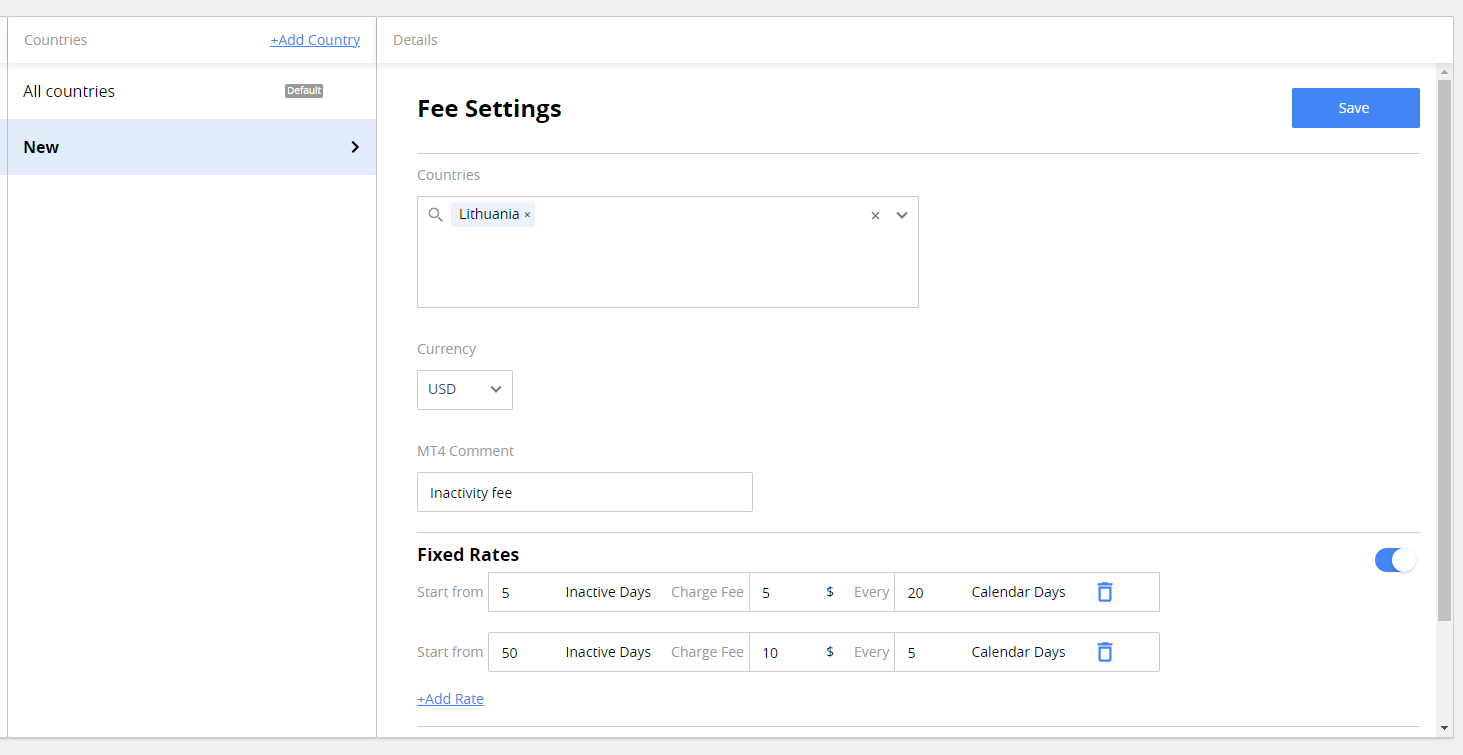This screenshot has width=1463, height=755.
Task: Open the Countries selector dropdown arrow
Action: pyautogui.click(x=902, y=215)
